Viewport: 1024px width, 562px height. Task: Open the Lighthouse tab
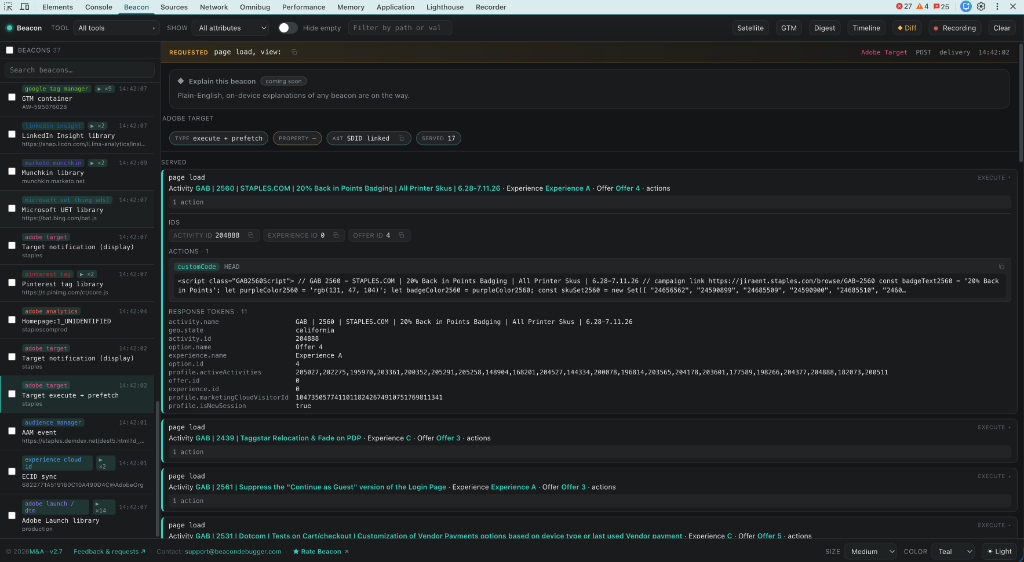(445, 7)
